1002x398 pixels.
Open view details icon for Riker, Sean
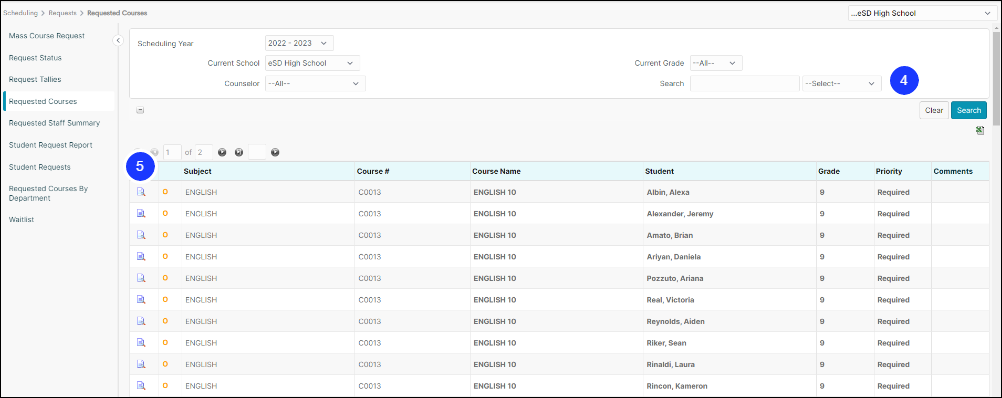coord(141,342)
